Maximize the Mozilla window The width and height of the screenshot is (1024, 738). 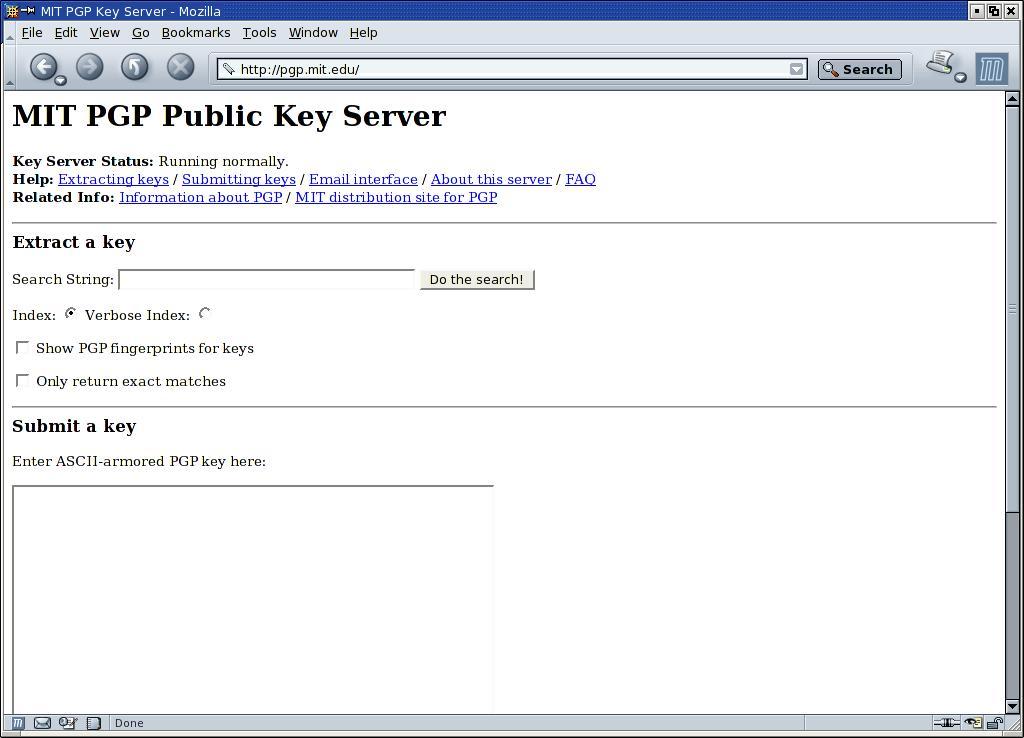993,11
